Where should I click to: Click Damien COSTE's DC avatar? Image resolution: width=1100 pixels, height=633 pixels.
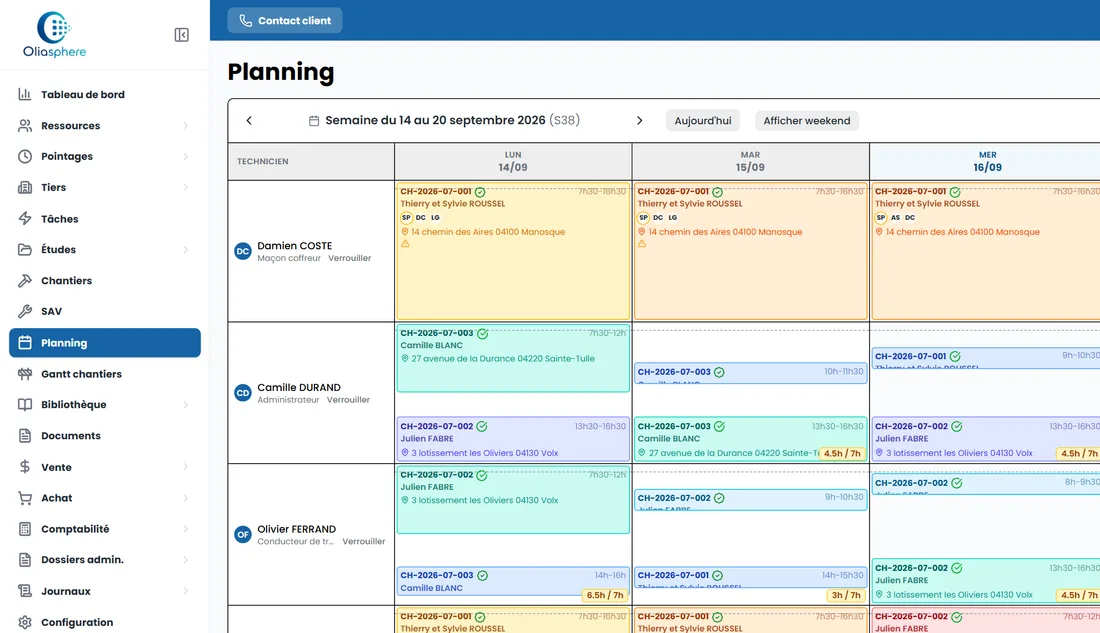(243, 251)
